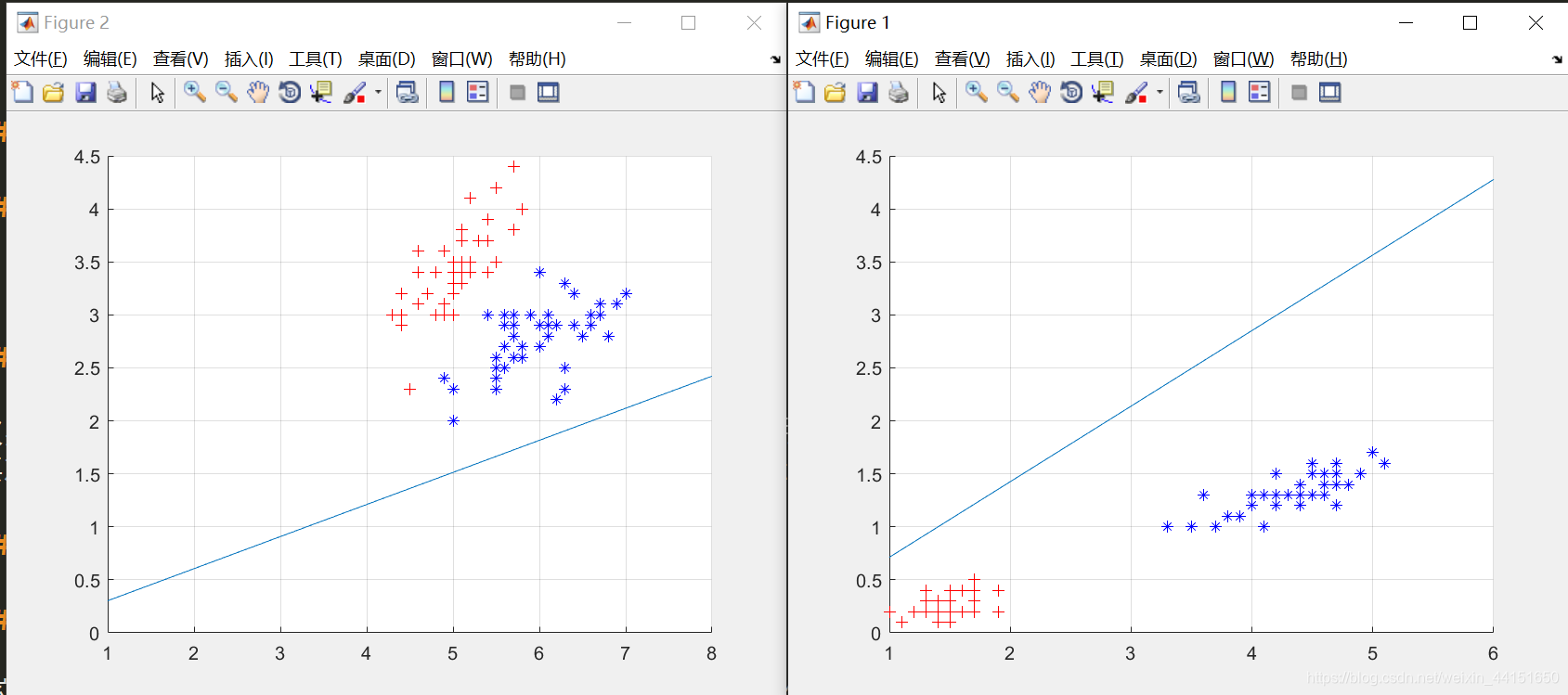This screenshot has width=1568, height=695.
Task: Maximize the Figure 2 window
Action: pyautogui.click(x=689, y=22)
